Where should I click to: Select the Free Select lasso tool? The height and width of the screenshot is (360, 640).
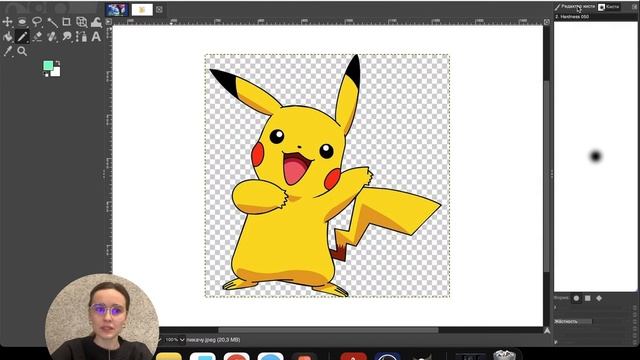click(37, 22)
